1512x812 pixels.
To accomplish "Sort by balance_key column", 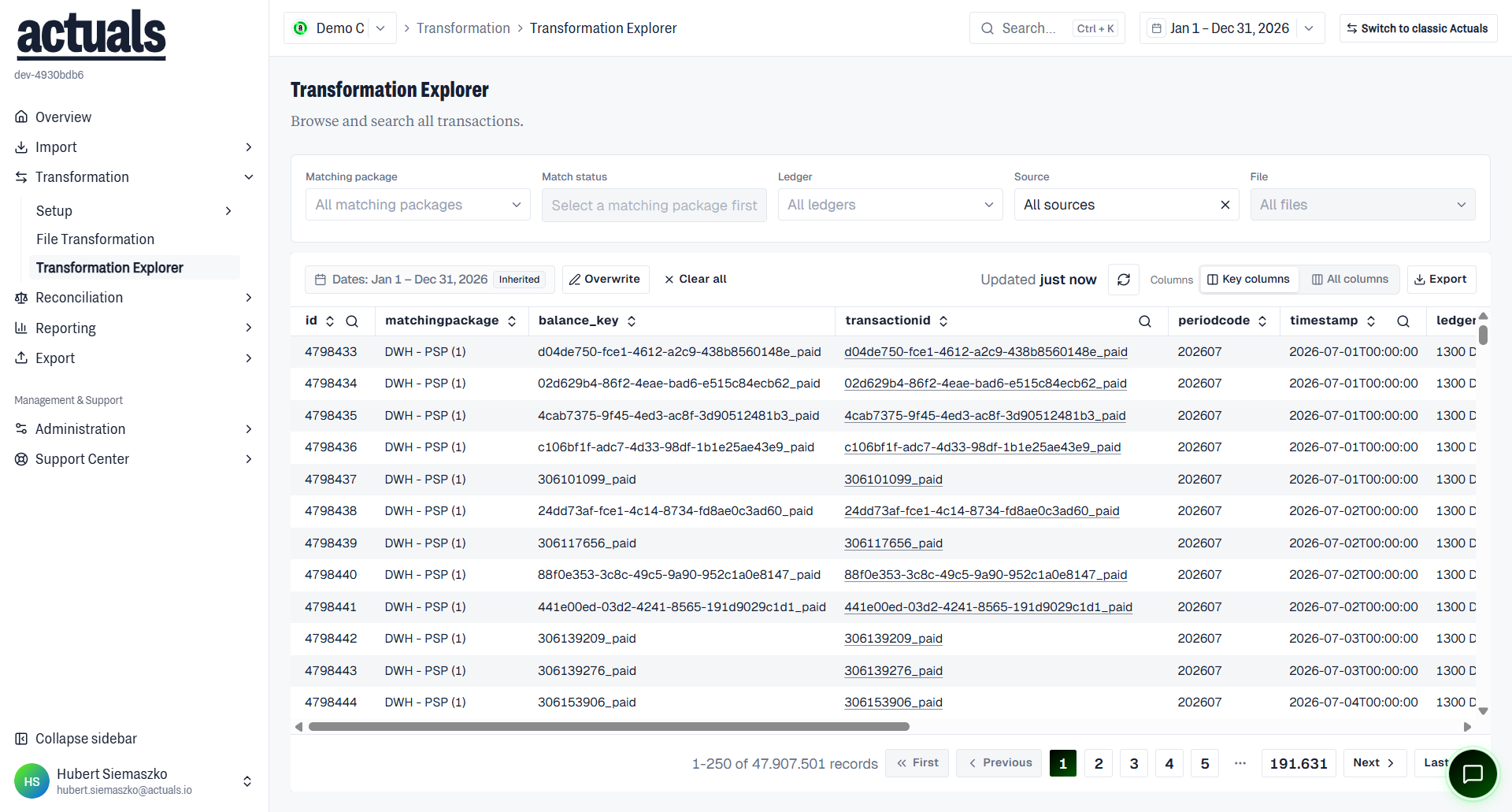I will 632,321.
